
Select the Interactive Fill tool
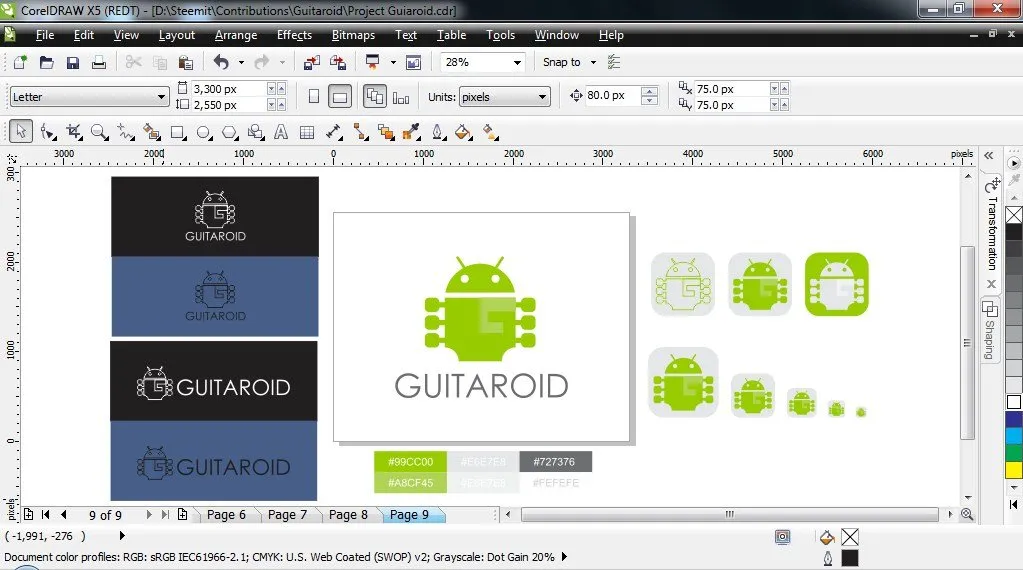pos(490,132)
